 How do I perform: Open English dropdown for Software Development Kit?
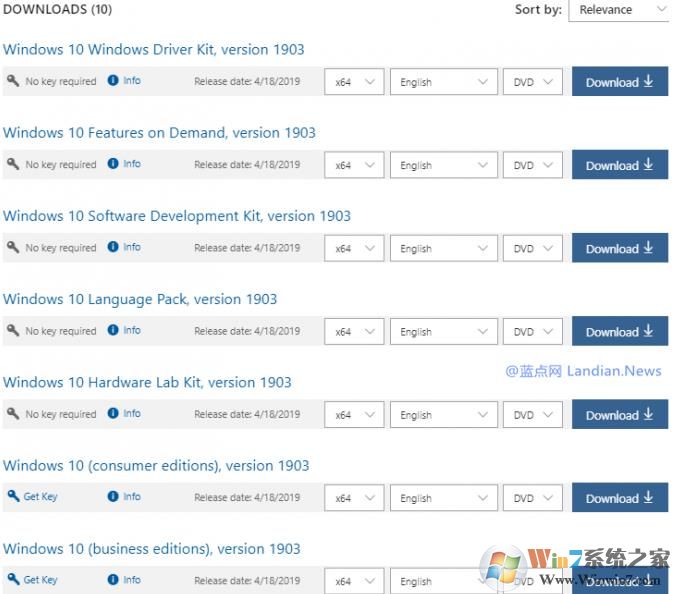443,248
